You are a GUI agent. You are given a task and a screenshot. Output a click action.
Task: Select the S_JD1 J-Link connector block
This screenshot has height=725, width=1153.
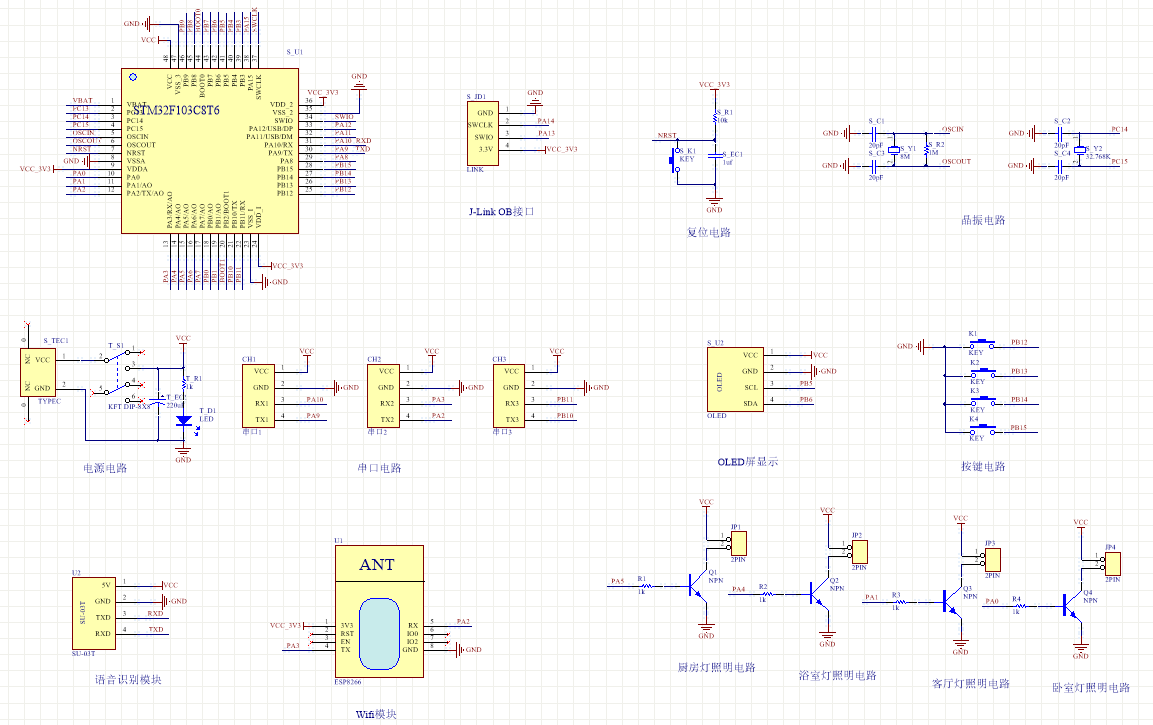pyautogui.click(x=483, y=133)
